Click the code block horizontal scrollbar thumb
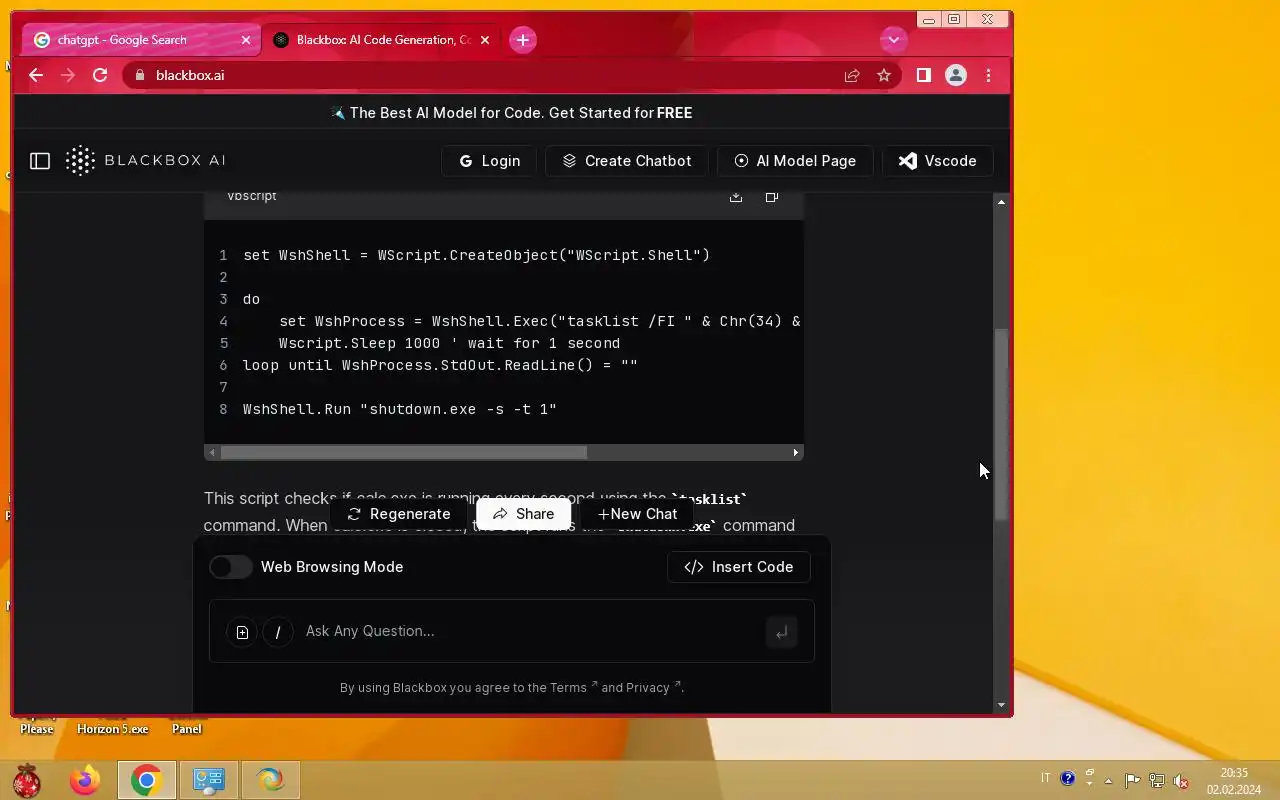This screenshot has width=1280, height=800. tap(403, 453)
